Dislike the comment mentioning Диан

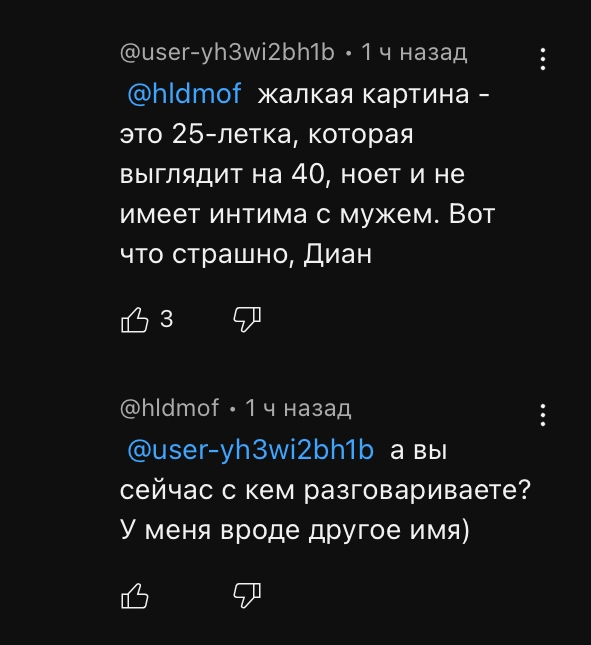pos(247,320)
